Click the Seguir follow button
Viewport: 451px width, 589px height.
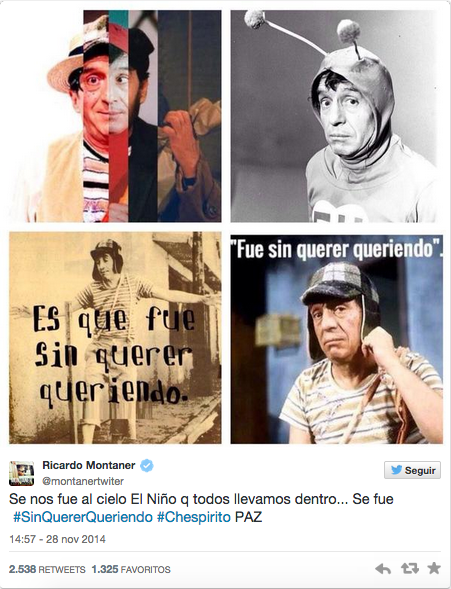412,470
